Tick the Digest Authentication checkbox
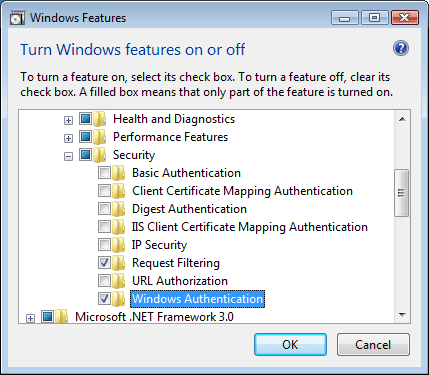Screen dimensions: 429x375 click(104, 209)
